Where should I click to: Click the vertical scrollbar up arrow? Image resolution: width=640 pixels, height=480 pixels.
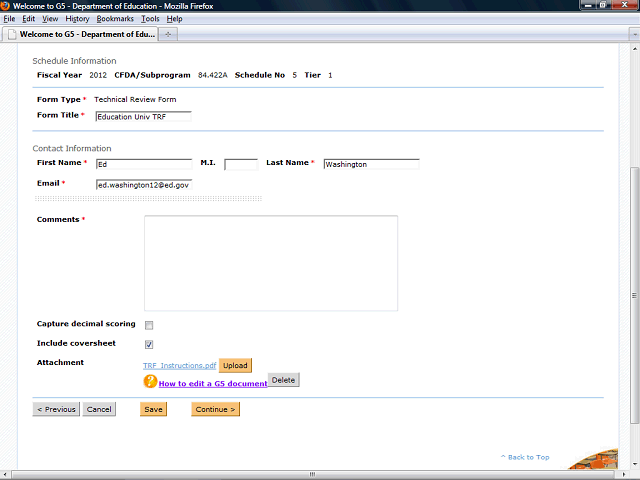[x=634, y=50]
